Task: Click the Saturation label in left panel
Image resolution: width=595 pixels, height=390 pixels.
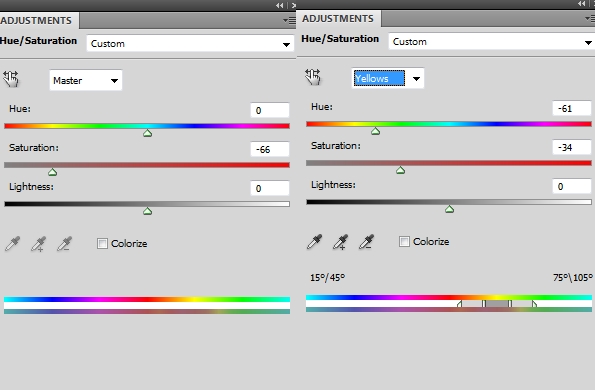Action: (x=34, y=147)
